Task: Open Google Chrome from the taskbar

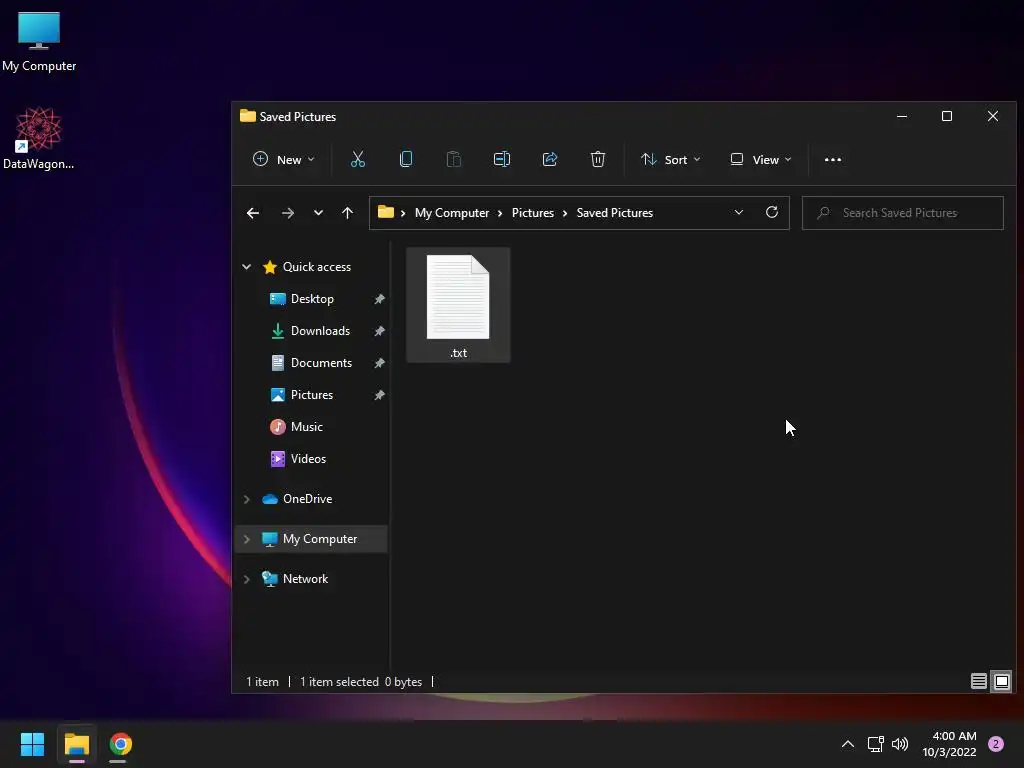Action: coord(120,744)
